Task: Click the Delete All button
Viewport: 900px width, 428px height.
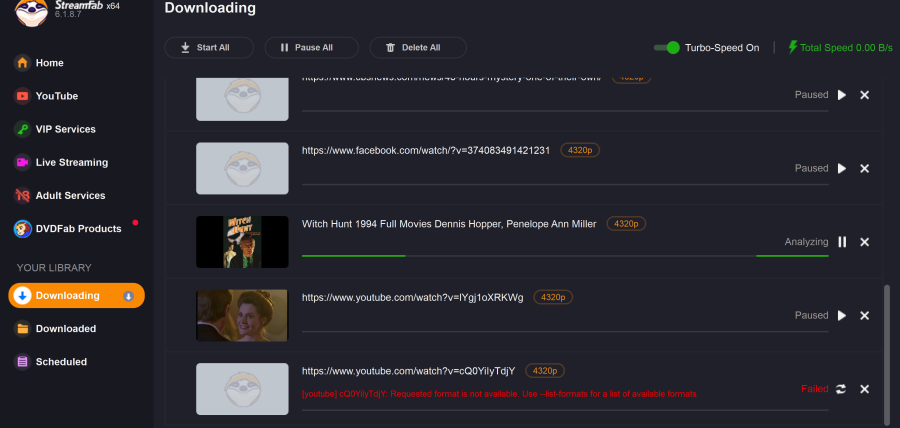Action: (x=412, y=47)
